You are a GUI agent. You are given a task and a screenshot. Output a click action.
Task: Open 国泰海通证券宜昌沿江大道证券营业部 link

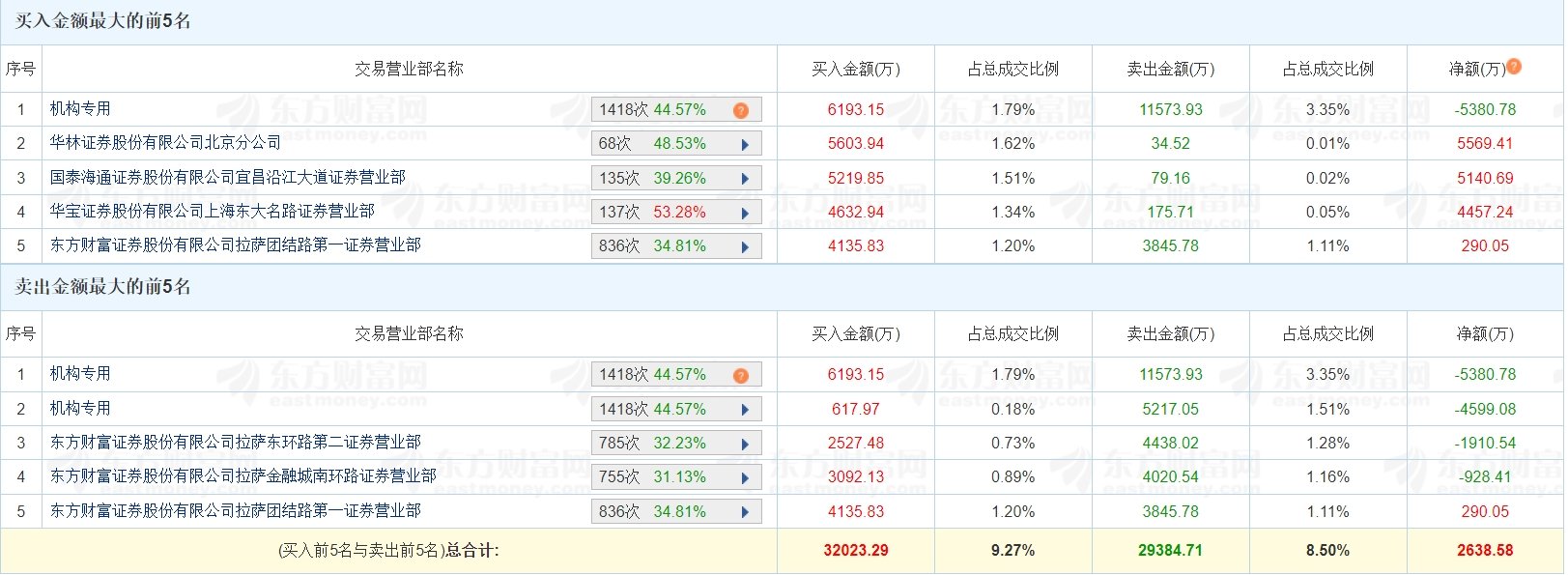[x=228, y=177]
